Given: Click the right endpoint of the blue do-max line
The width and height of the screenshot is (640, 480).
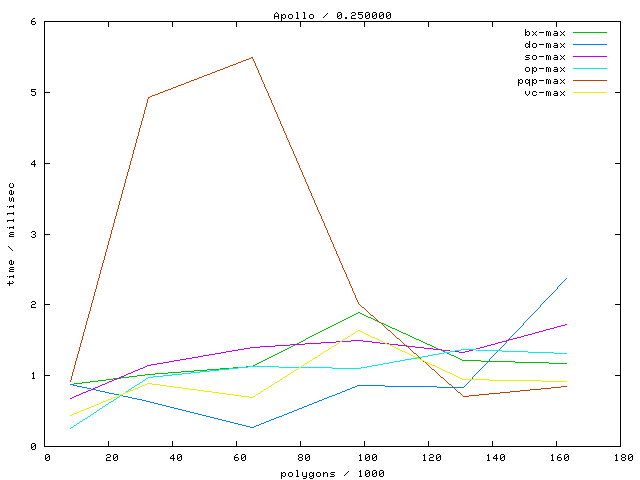Looking at the screenshot, I should coord(567,278).
